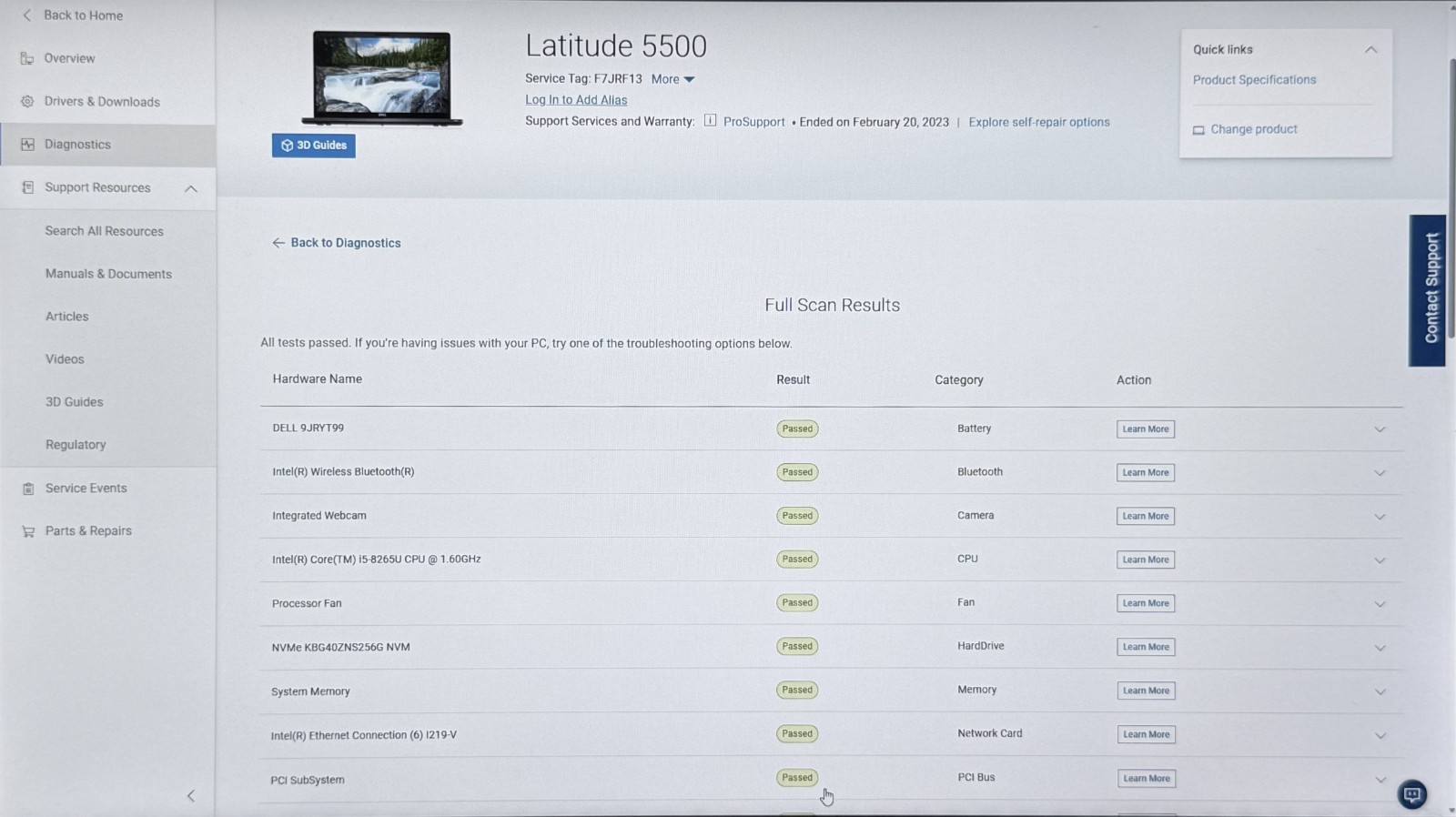The height and width of the screenshot is (817, 1456).
Task: Expand the Intel Wireless Bluetooth row
Action: pyautogui.click(x=1380, y=473)
